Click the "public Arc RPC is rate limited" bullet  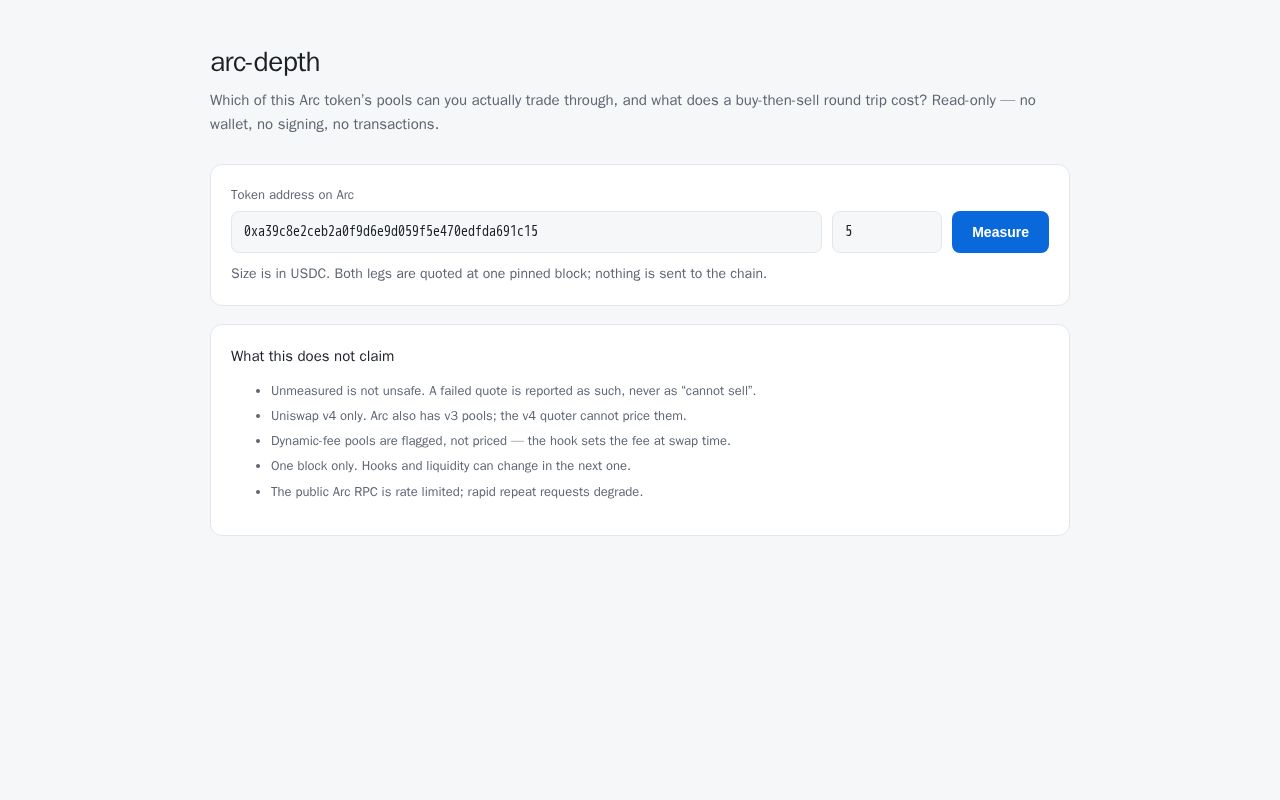click(457, 492)
